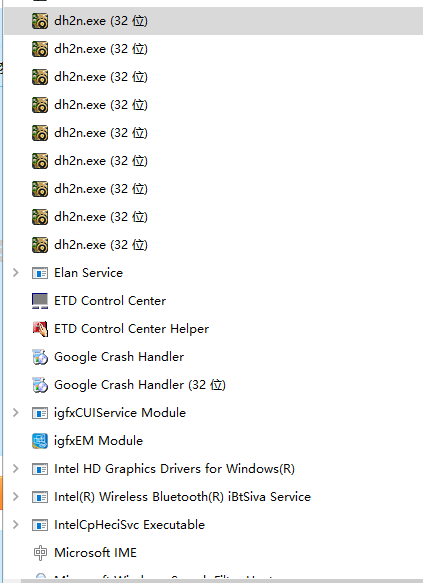Expand the igfxCUIService Module entry
The width and height of the screenshot is (423, 583).
click(x=16, y=413)
